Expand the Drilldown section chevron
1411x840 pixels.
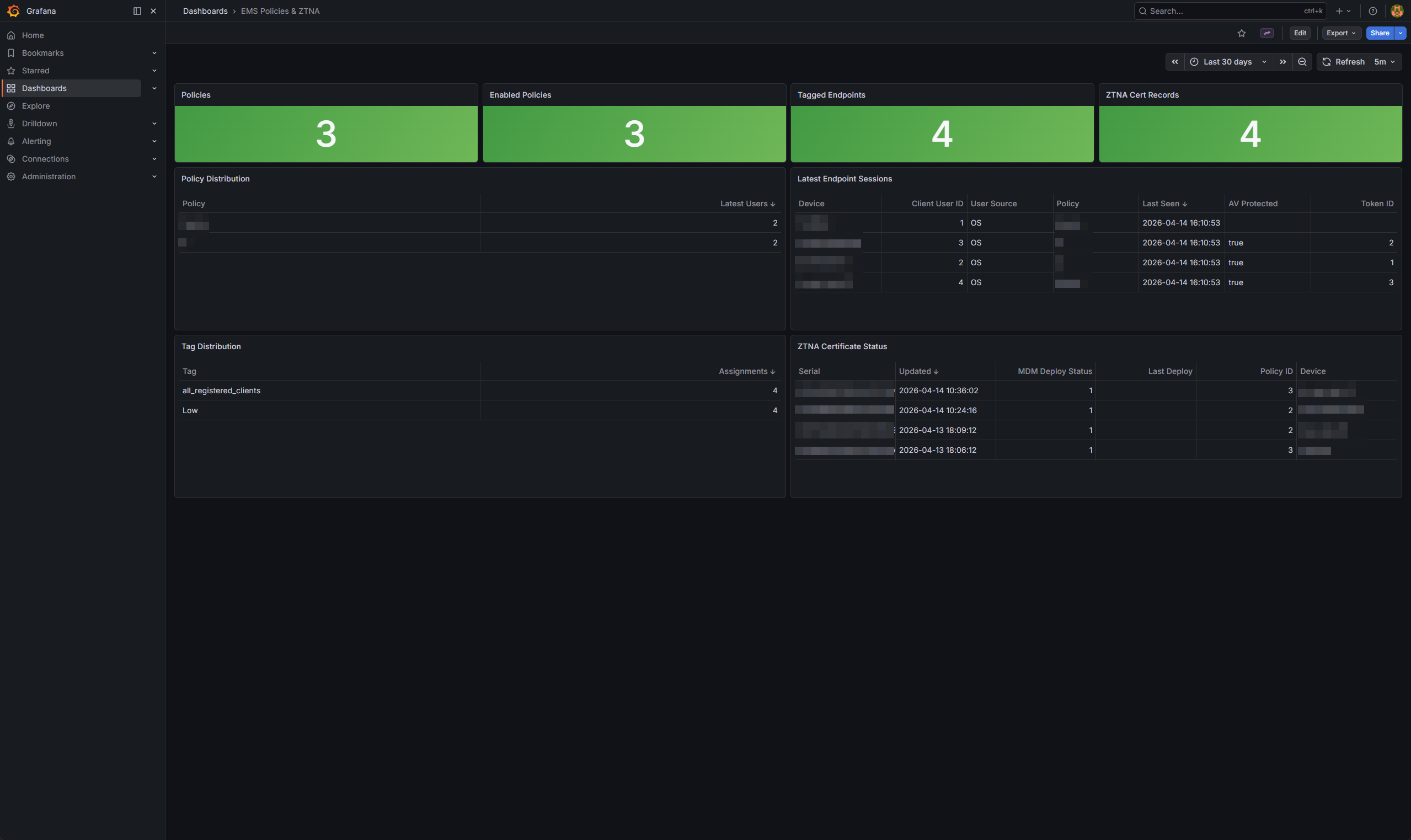(154, 124)
